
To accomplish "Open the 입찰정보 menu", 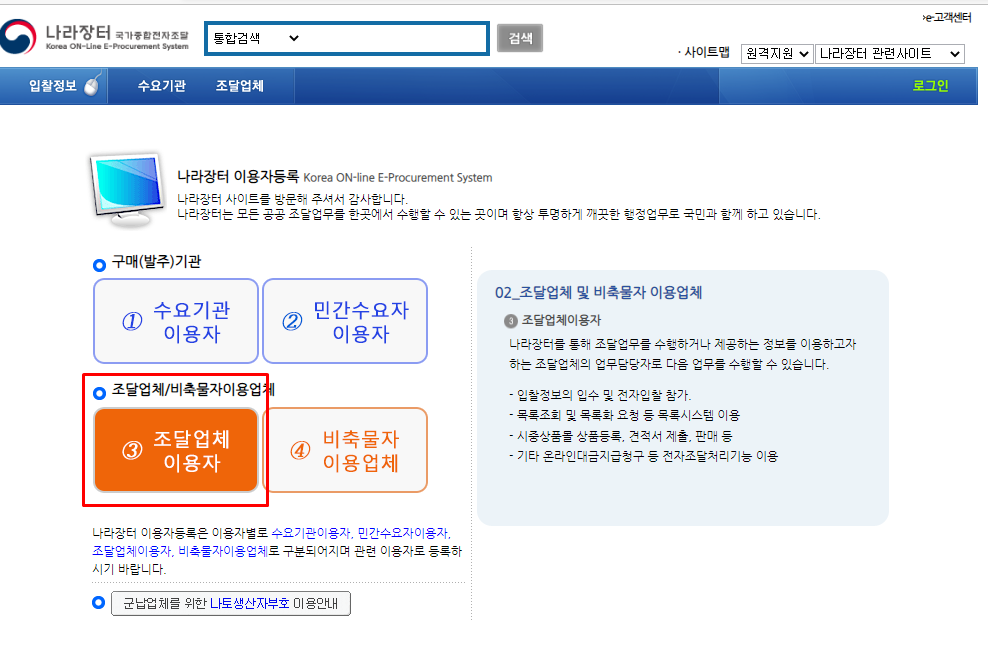I will 53,86.
